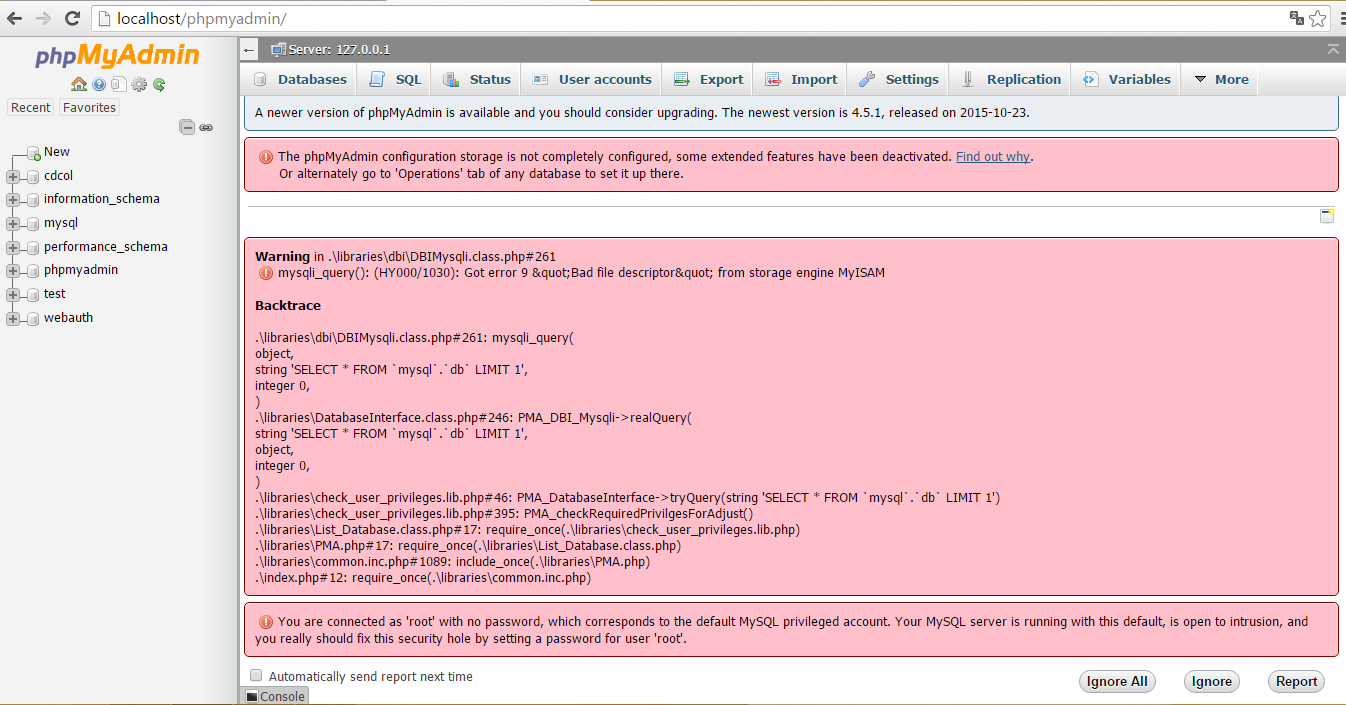This screenshot has height=705, width=1346.
Task: Collapse all tree items minus icon
Action: (187, 127)
